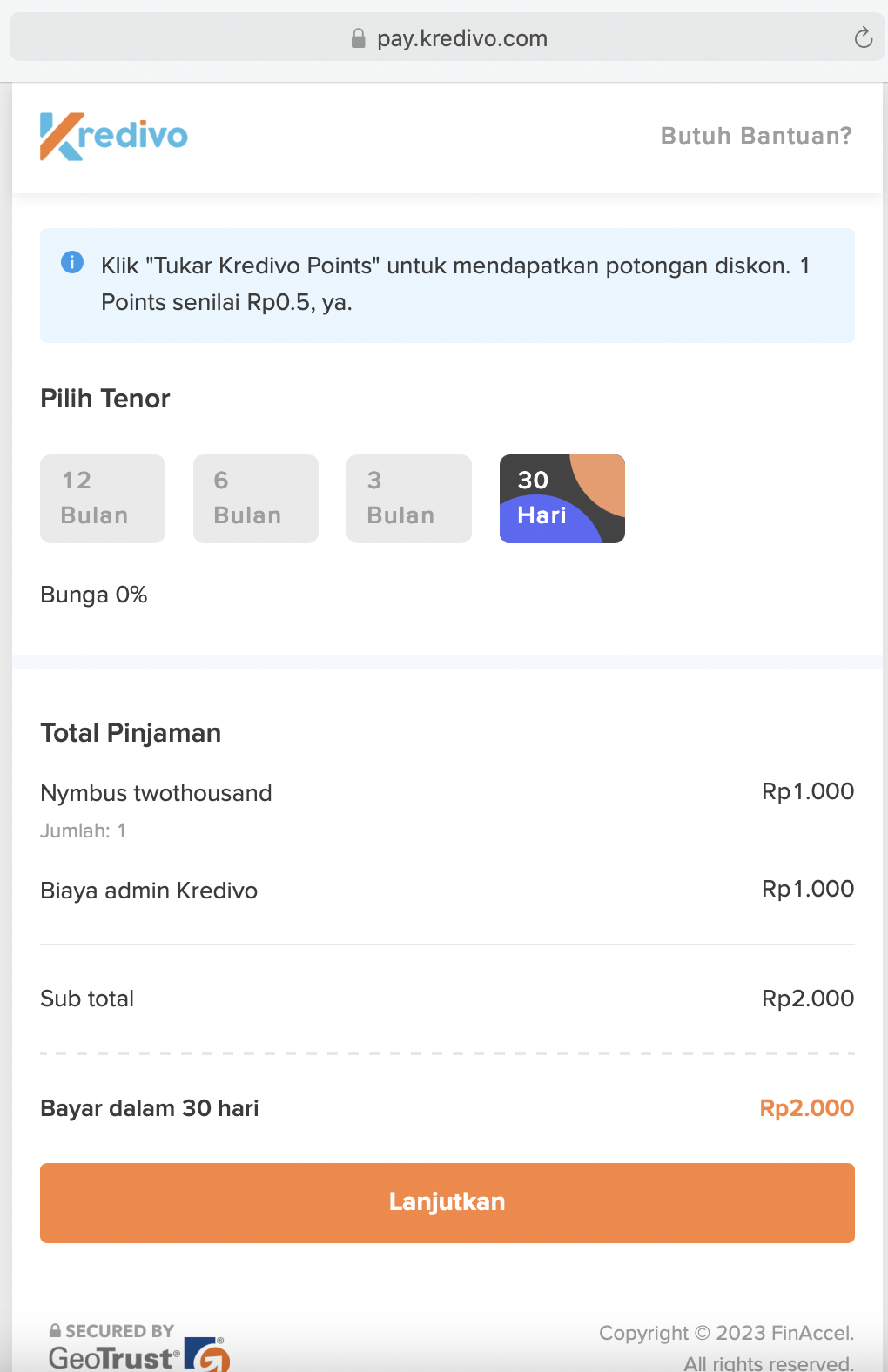
Task: Click the padlock icon in address bar
Action: 358,38
